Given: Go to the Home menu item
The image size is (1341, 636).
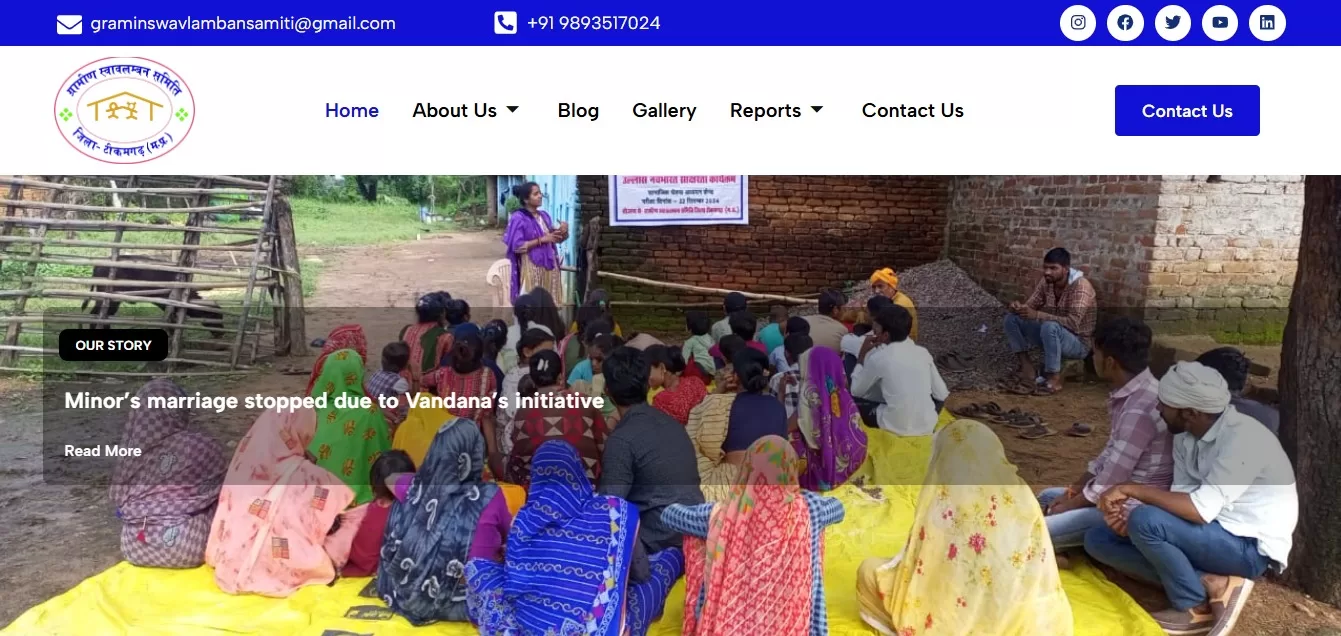Looking at the screenshot, I should (352, 111).
